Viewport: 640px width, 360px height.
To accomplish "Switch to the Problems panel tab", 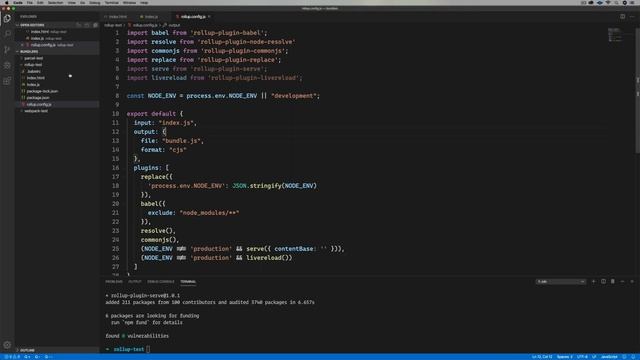I will [x=114, y=281].
